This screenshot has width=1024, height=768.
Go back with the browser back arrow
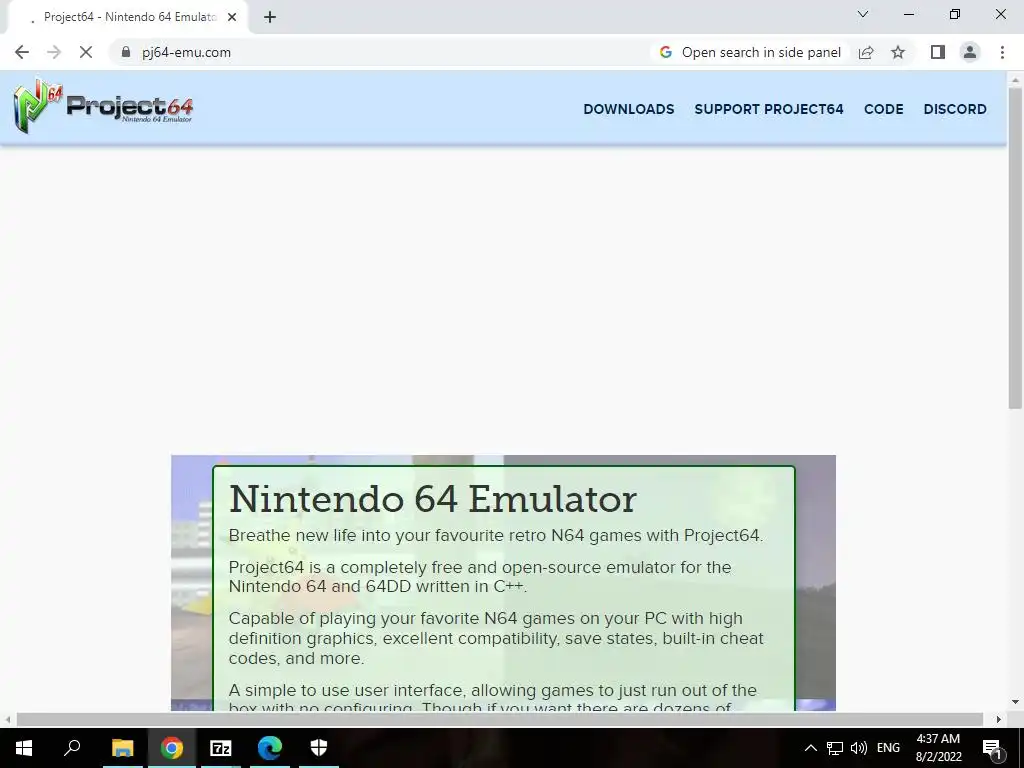coord(22,52)
